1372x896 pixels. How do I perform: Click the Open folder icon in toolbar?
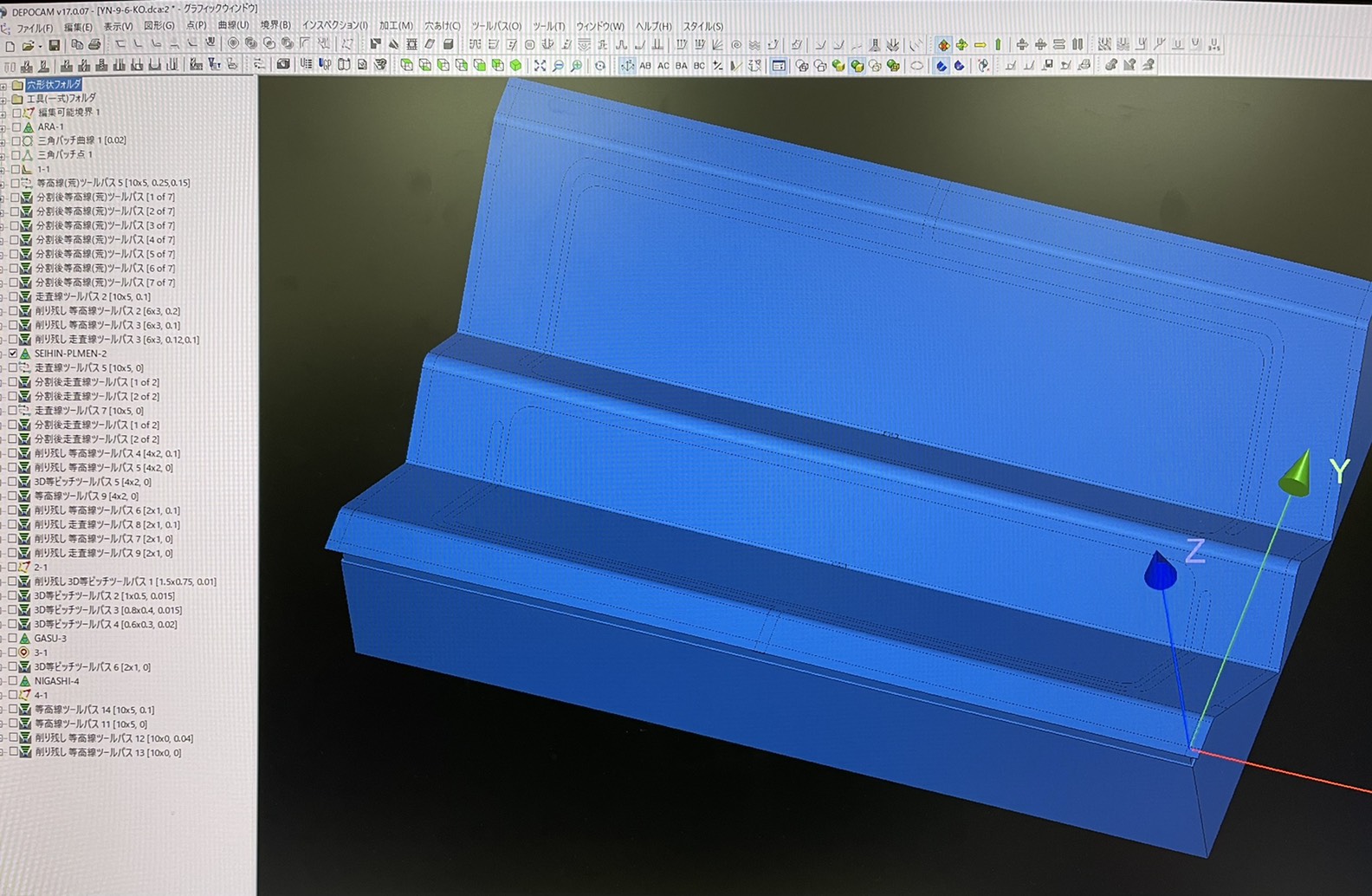click(28, 45)
